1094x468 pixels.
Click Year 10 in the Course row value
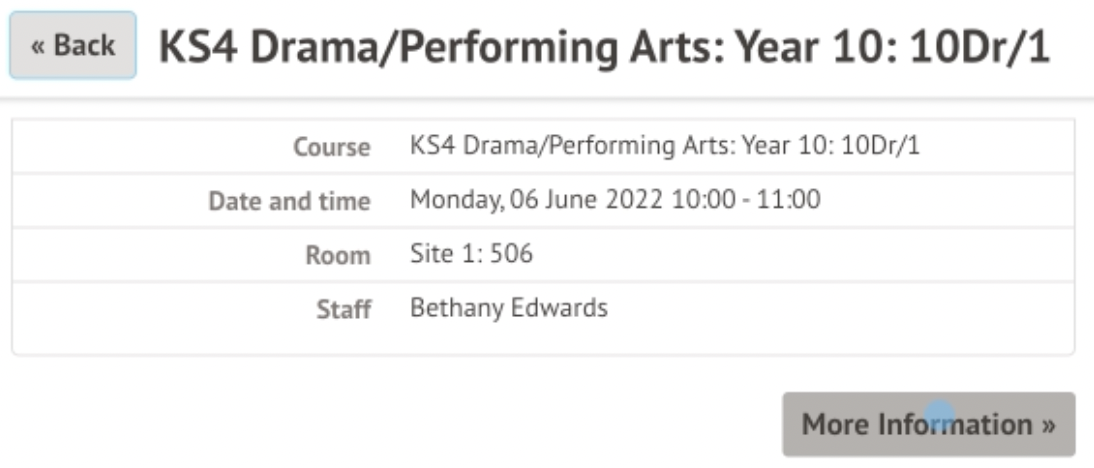786,146
